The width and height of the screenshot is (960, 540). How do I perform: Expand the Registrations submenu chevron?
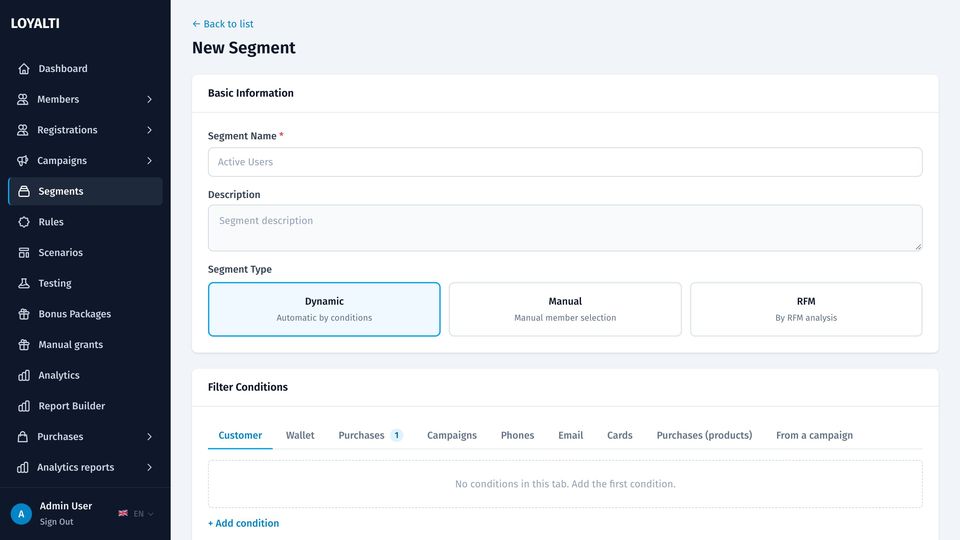click(149, 130)
